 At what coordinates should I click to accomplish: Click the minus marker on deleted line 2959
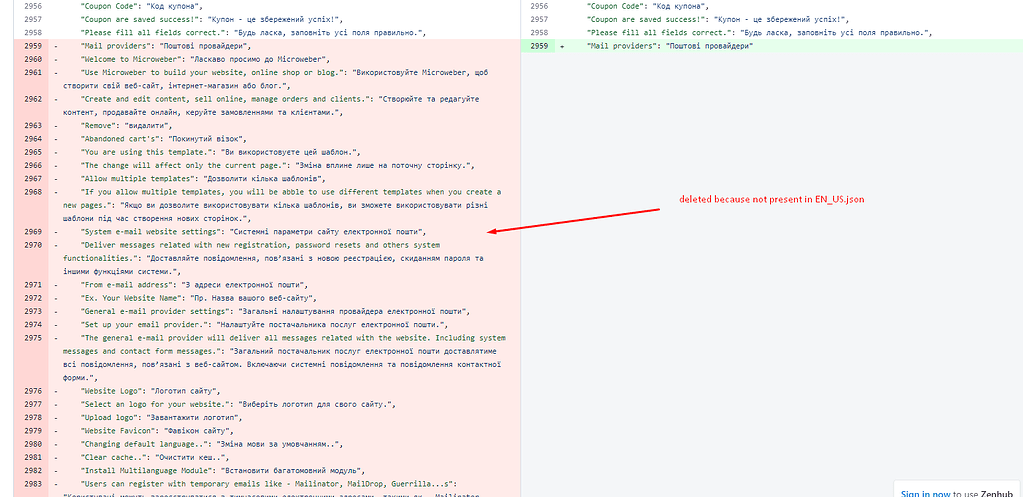click(x=56, y=46)
